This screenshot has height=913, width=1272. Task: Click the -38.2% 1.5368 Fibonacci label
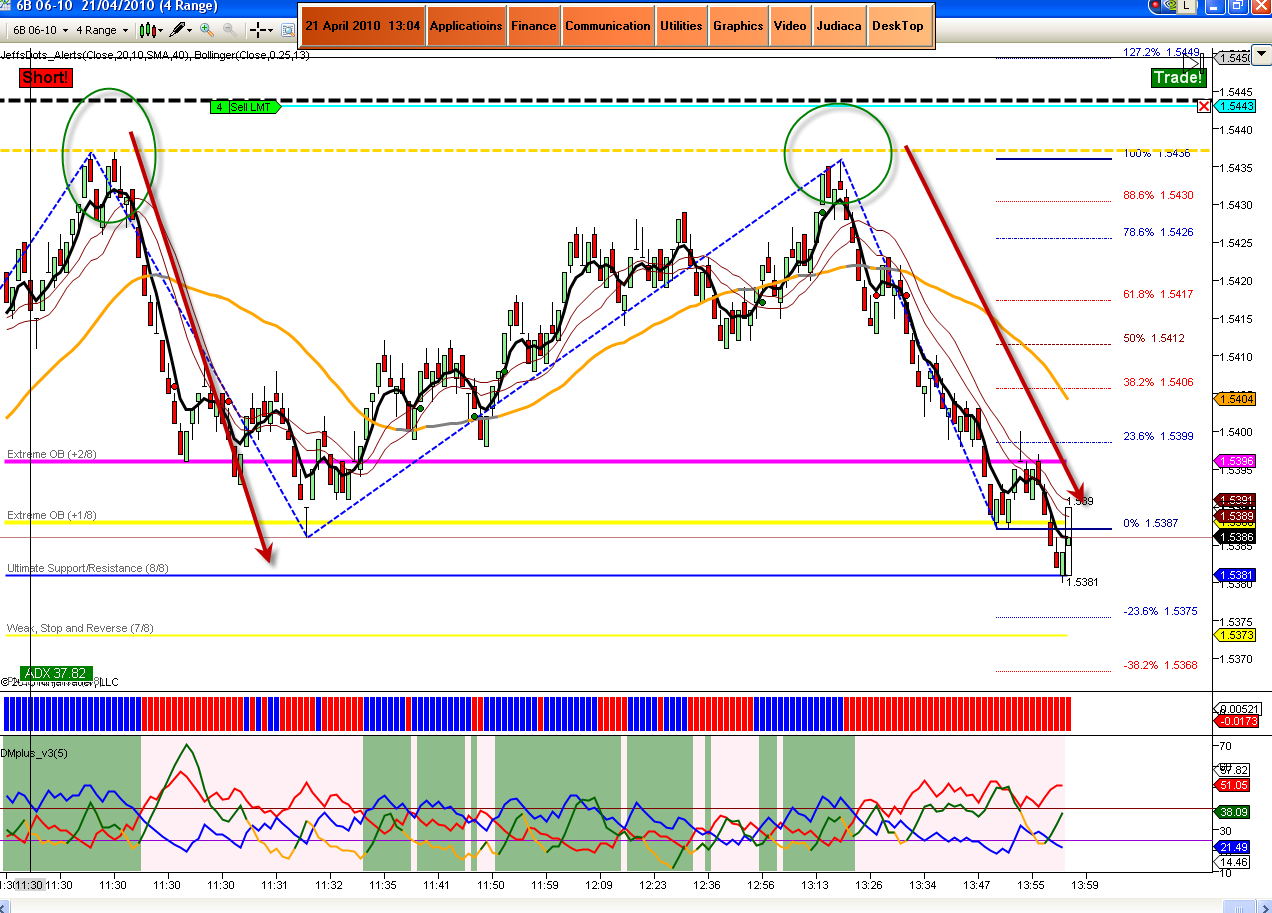pyautogui.click(x=1160, y=665)
